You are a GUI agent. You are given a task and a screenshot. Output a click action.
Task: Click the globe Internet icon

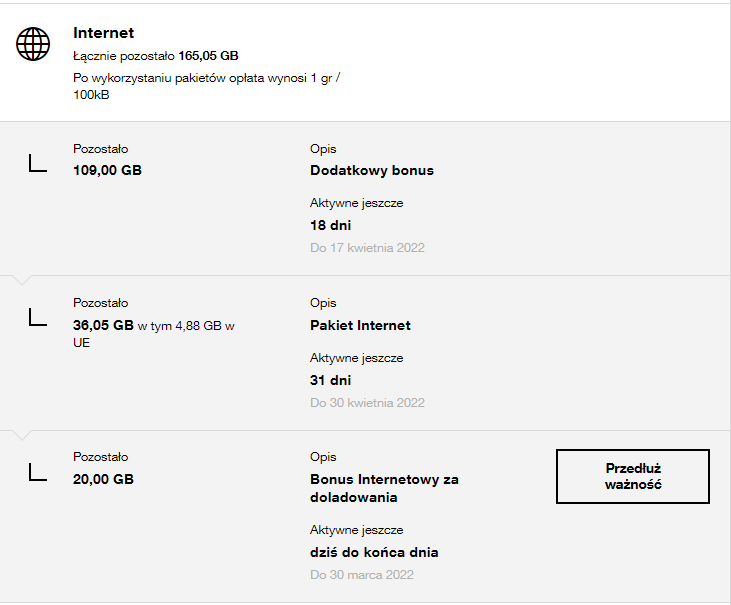click(32, 43)
